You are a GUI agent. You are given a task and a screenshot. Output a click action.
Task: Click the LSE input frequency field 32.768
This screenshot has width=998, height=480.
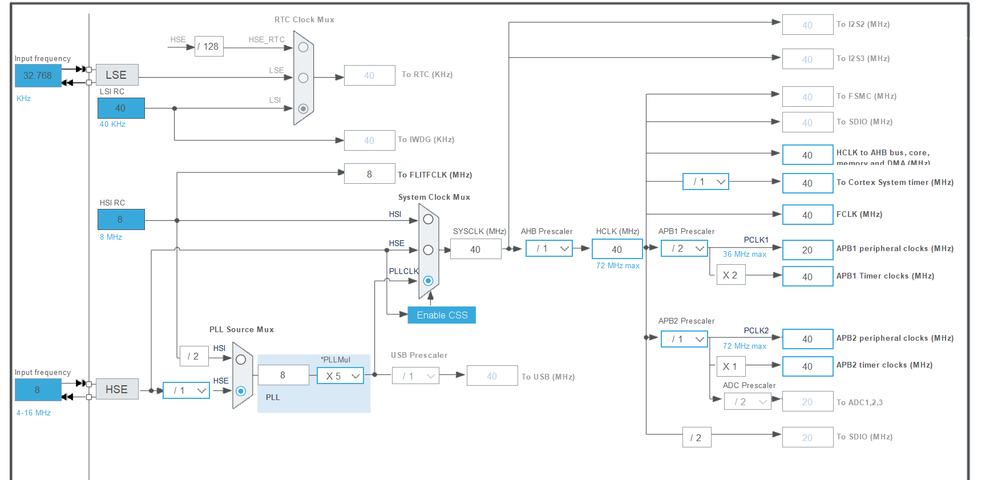pyautogui.click(x=38, y=75)
